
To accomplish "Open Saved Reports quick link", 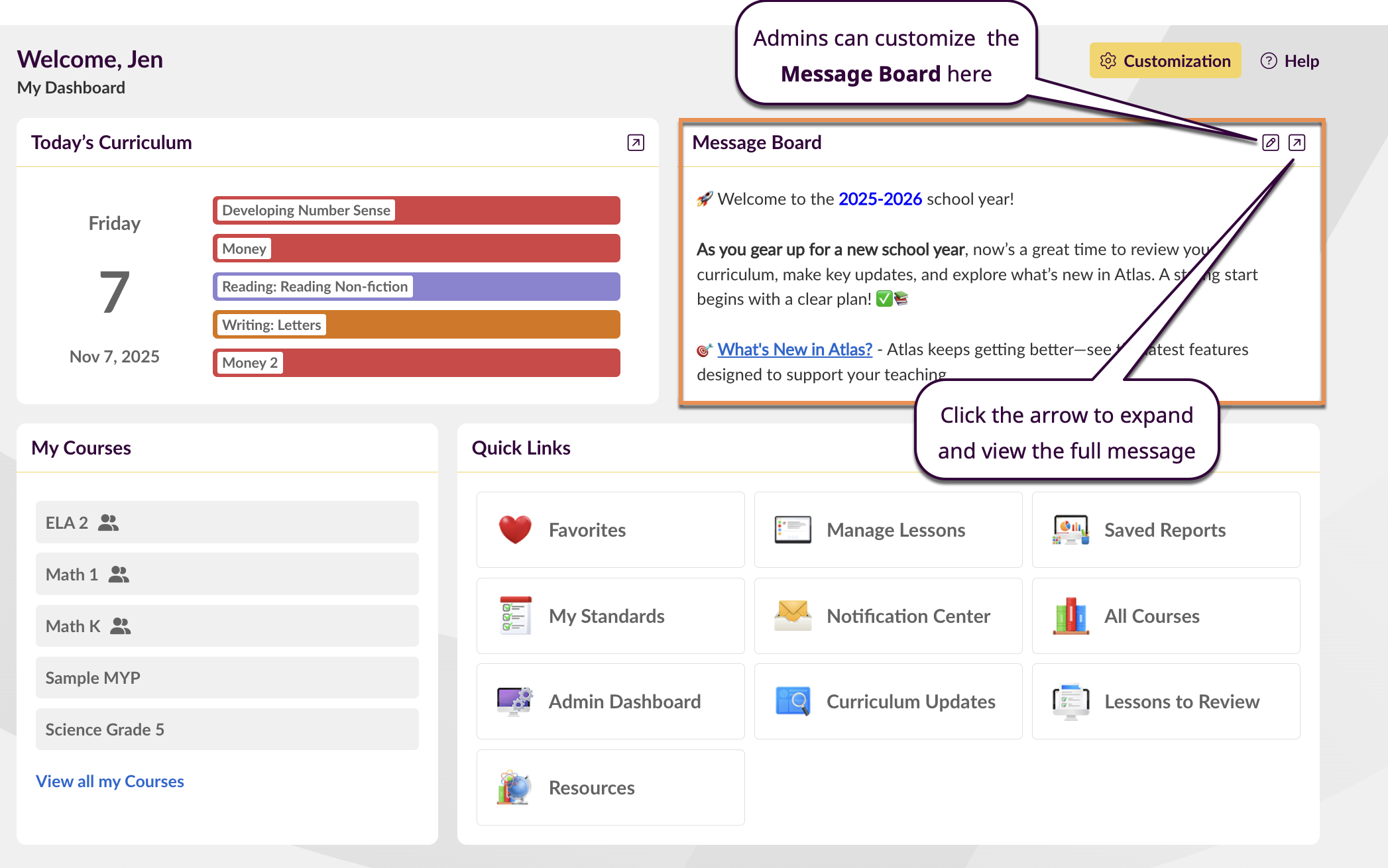I will click(x=1165, y=529).
